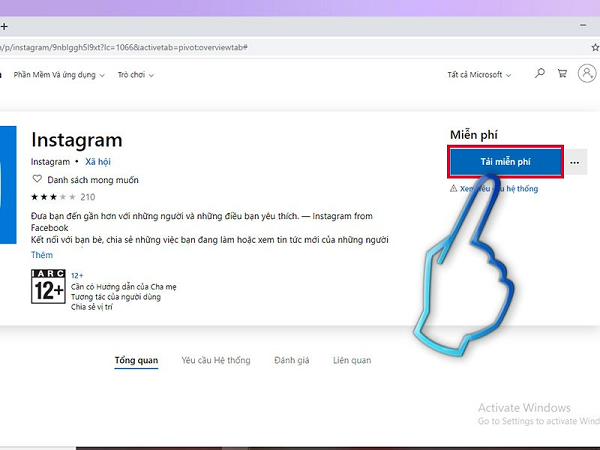Click the 12+ rating link
The image size is (600, 450).
(x=77, y=276)
